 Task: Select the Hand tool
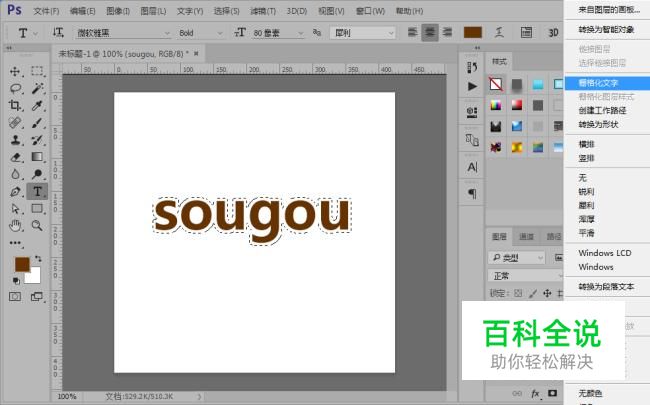pos(15,226)
